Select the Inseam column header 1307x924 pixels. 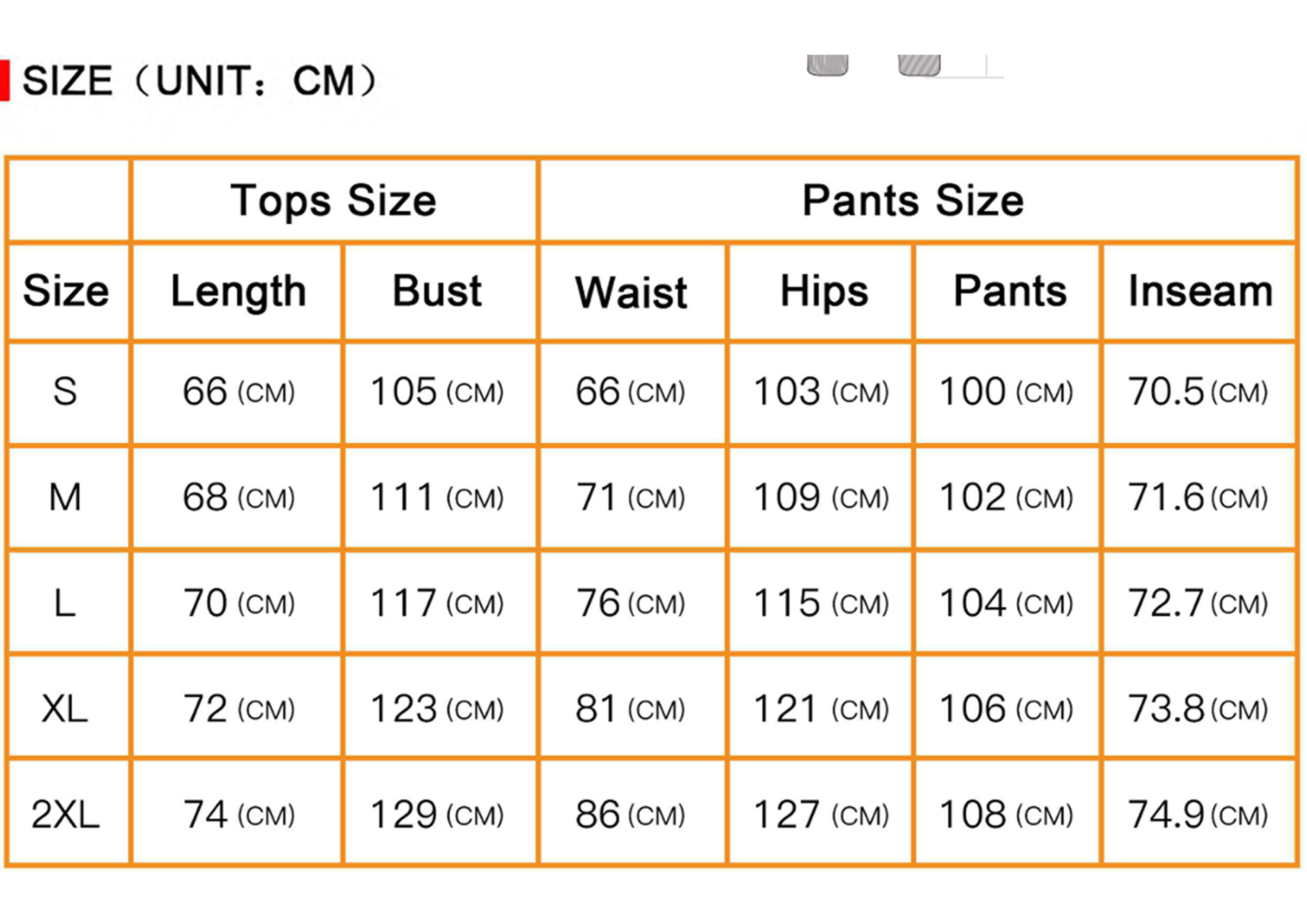pos(1200,292)
